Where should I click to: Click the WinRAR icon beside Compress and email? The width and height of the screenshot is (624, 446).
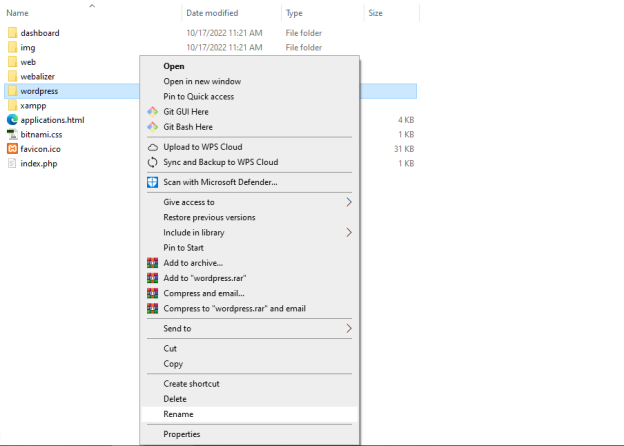pyautogui.click(x=152, y=293)
